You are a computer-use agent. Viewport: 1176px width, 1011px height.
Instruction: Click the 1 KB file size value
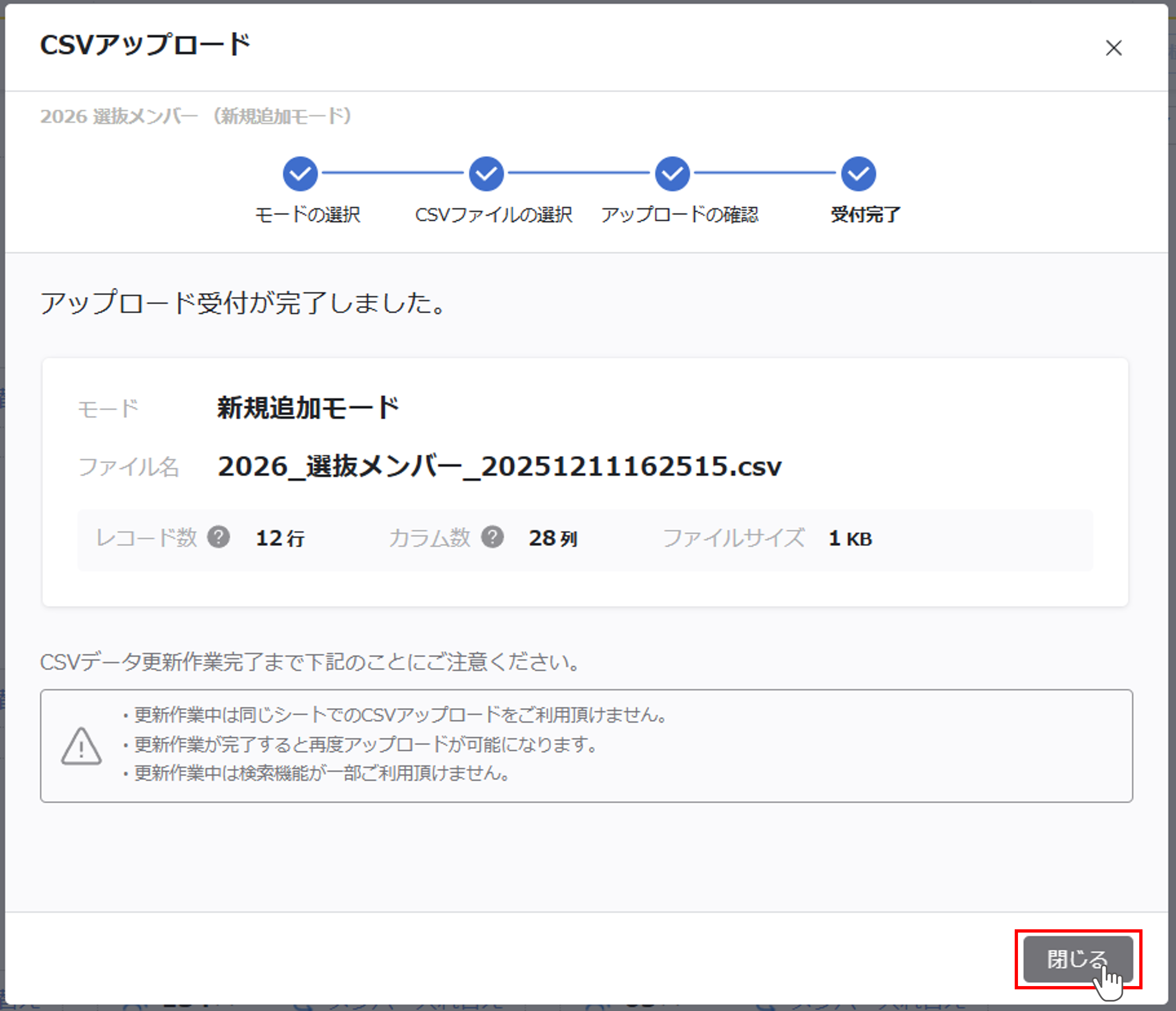850,538
